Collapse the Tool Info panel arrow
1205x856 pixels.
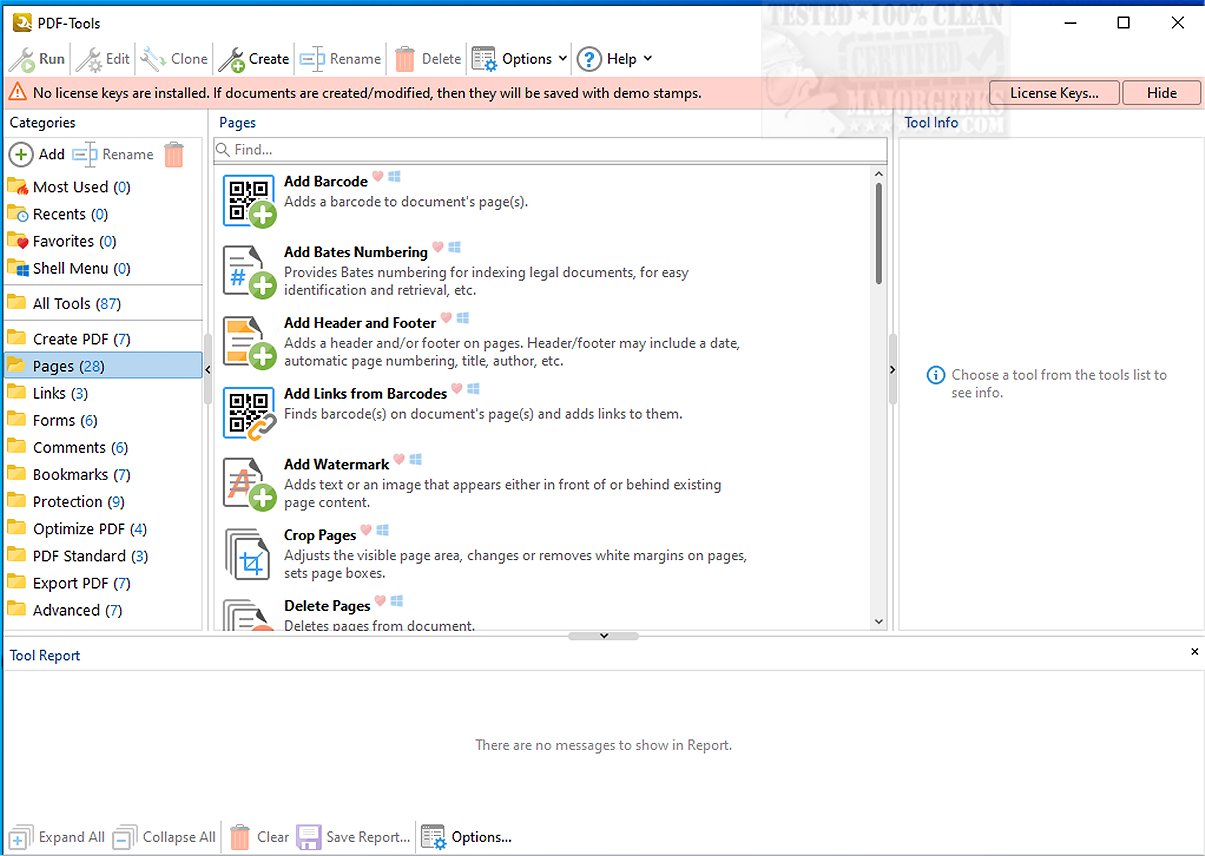(x=893, y=370)
